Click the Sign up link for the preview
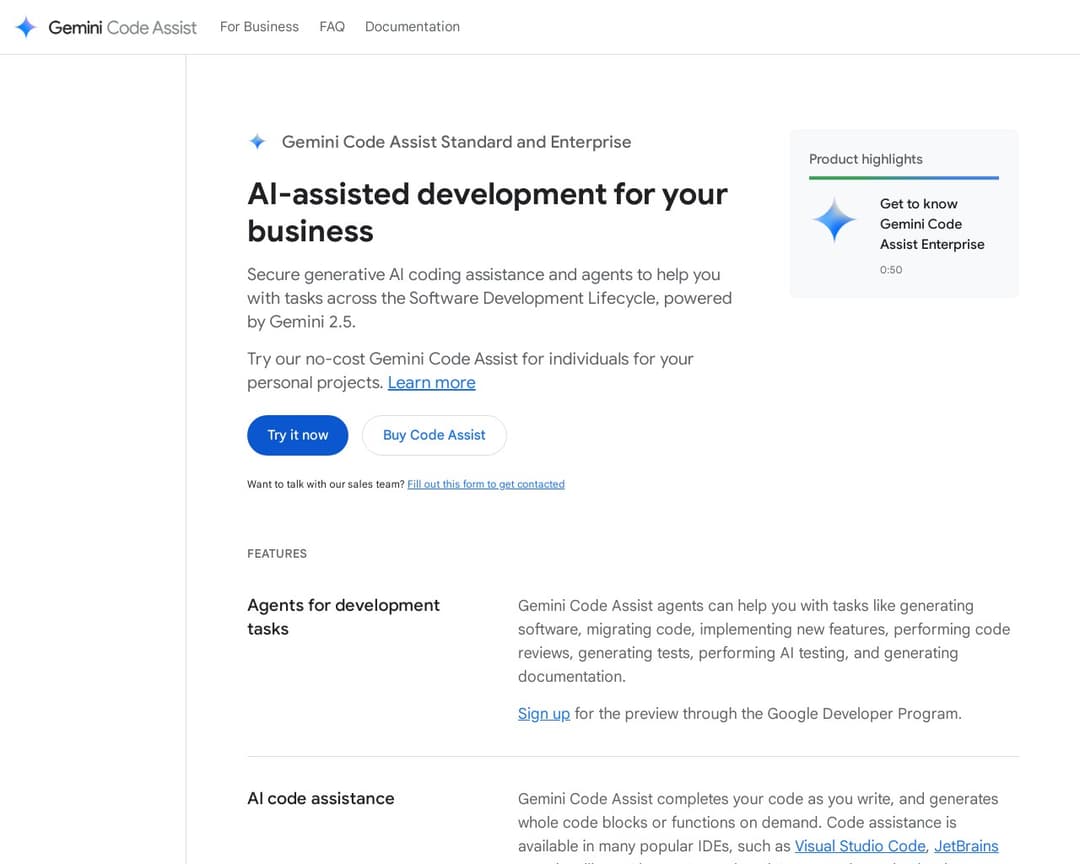The width and height of the screenshot is (1080, 864). (543, 714)
